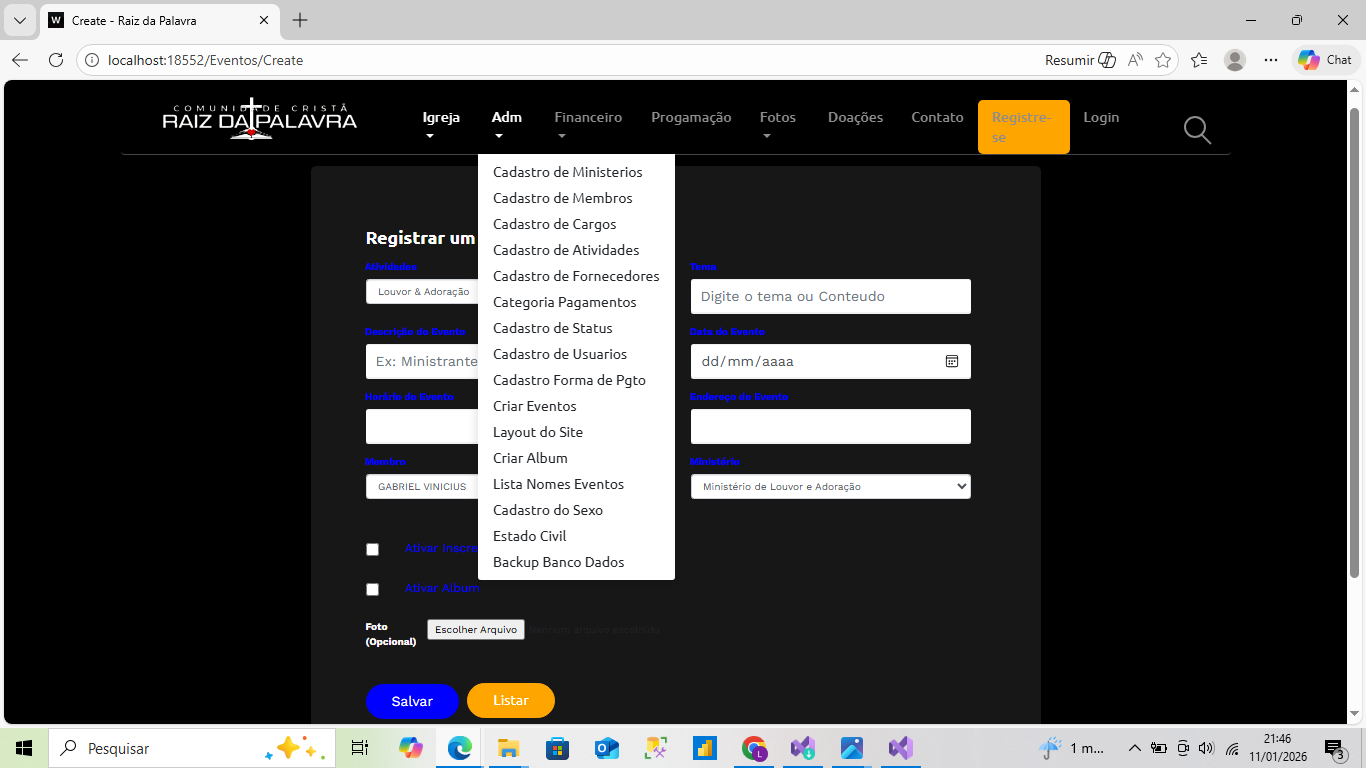Open File Explorer from the taskbar

pyautogui.click(x=508, y=748)
